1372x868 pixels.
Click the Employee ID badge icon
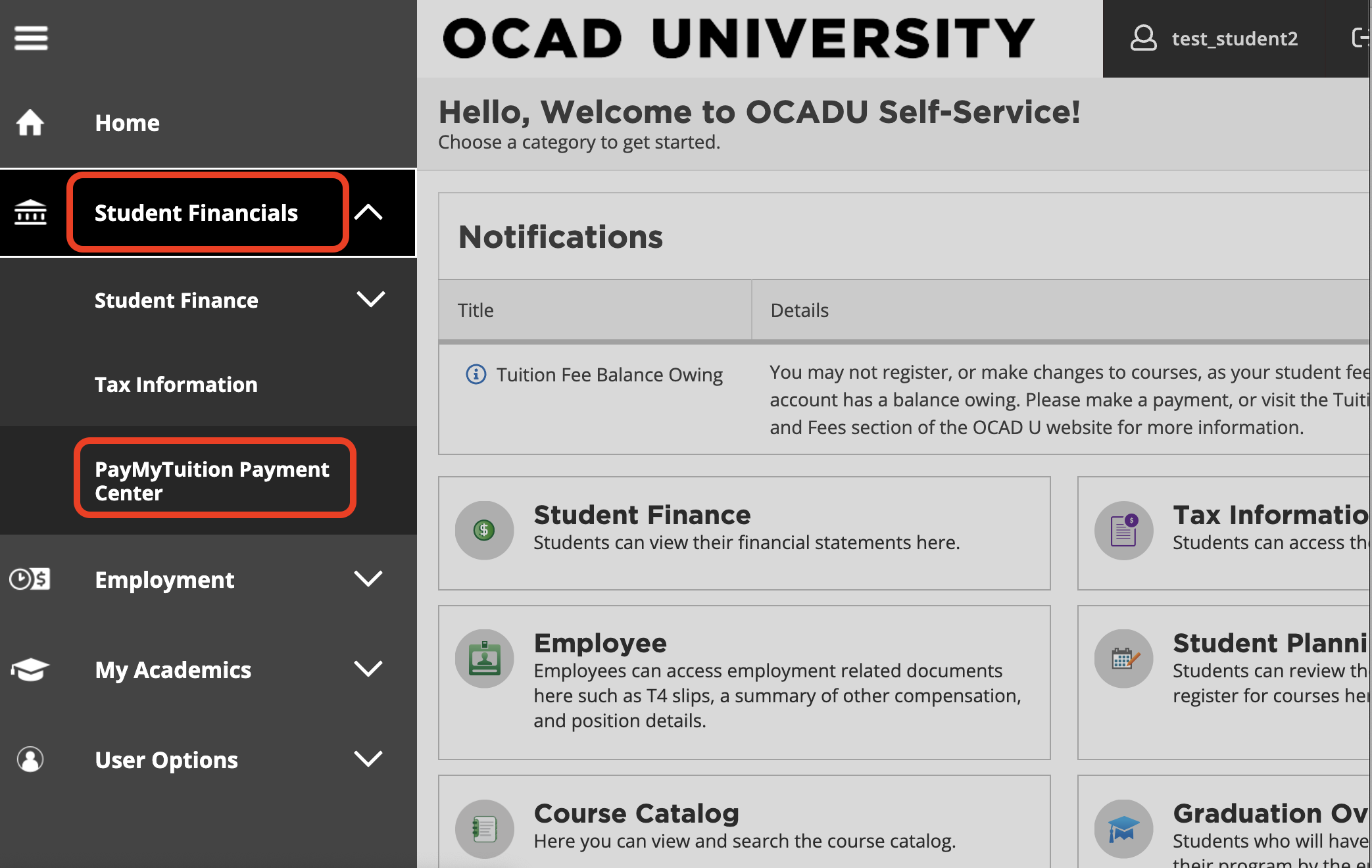(x=485, y=659)
